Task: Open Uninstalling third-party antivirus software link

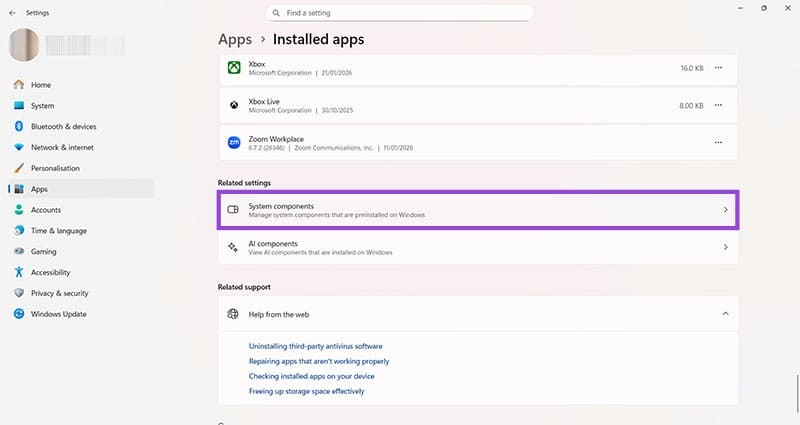Action: (x=315, y=346)
